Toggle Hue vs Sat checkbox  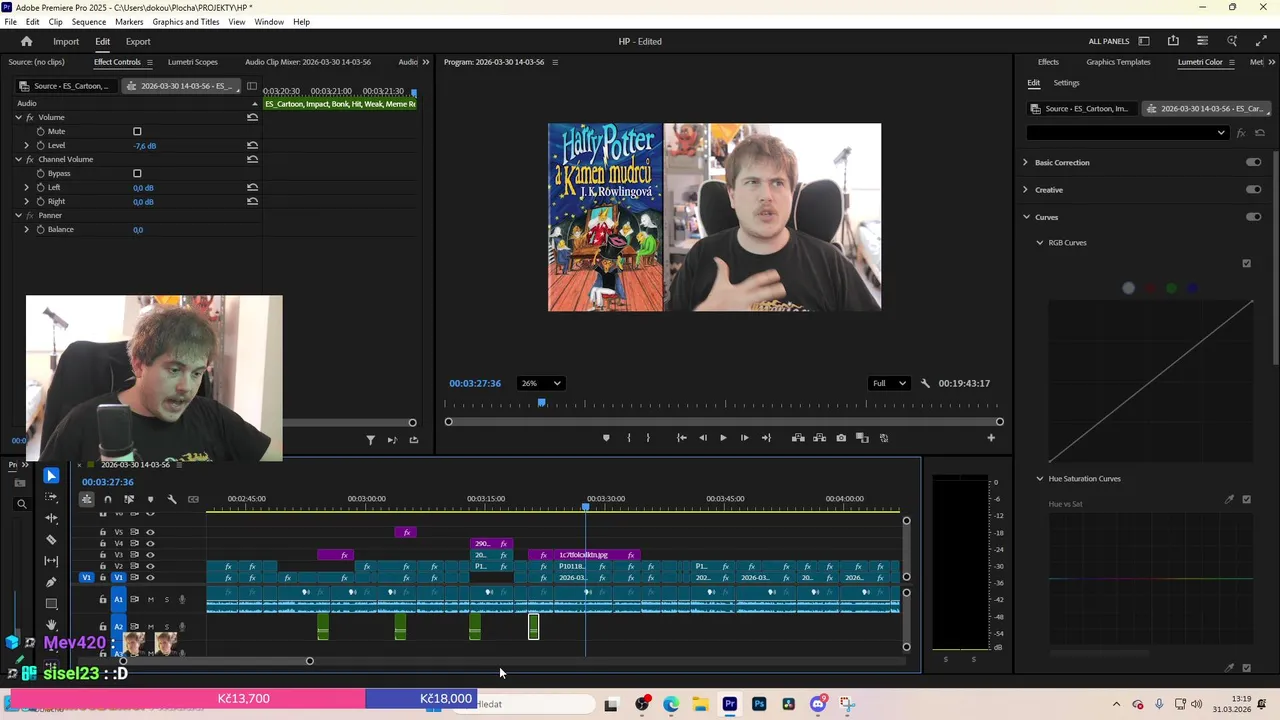pos(1246,500)
